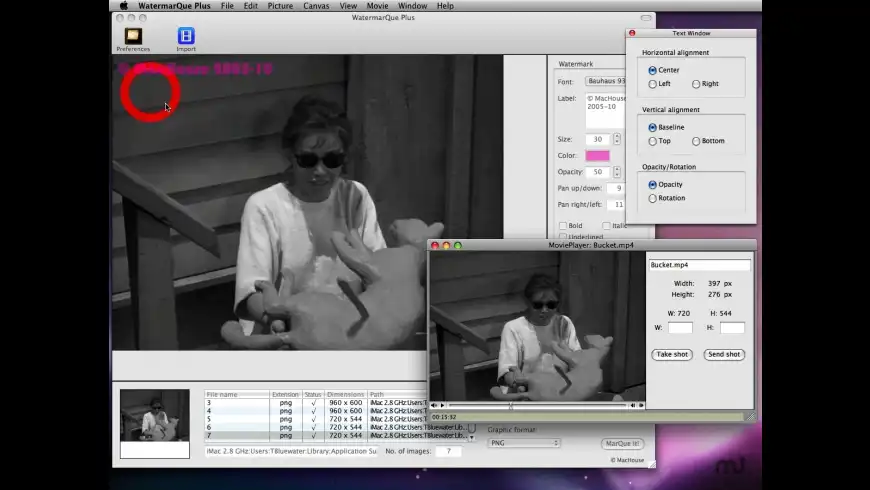The image size is (870, 490).
Task: Click the MoviePlayer mute speaker icon
Action: click(434, 405)
